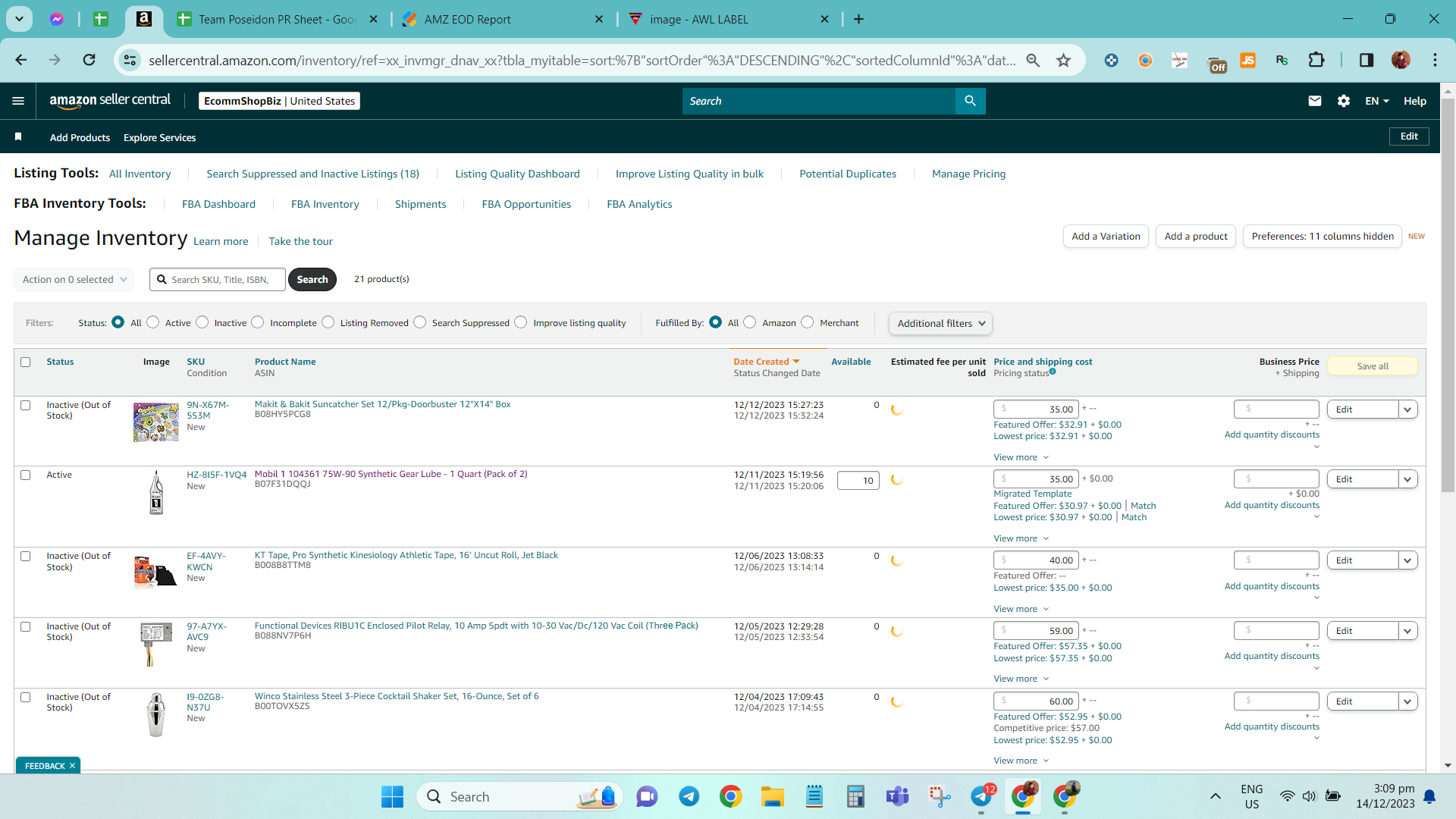Image resolution: width=1456 pixels, height=819 pixels.
Task: Open the settings gear in Seller Central
Action: (x=1344, y=101)
